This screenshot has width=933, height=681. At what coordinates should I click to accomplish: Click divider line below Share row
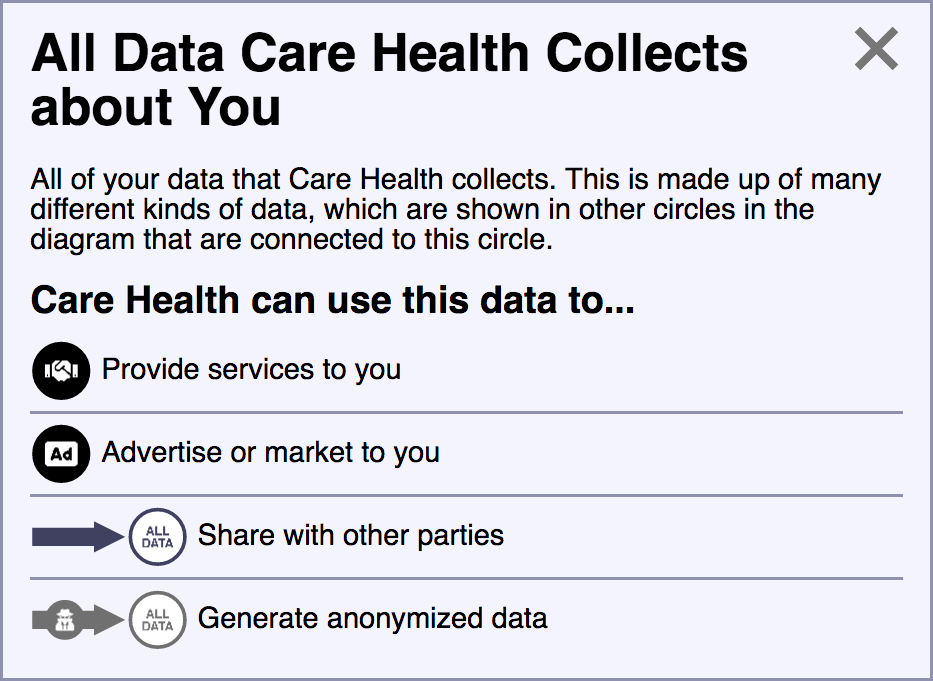click(x=466, y=578)
